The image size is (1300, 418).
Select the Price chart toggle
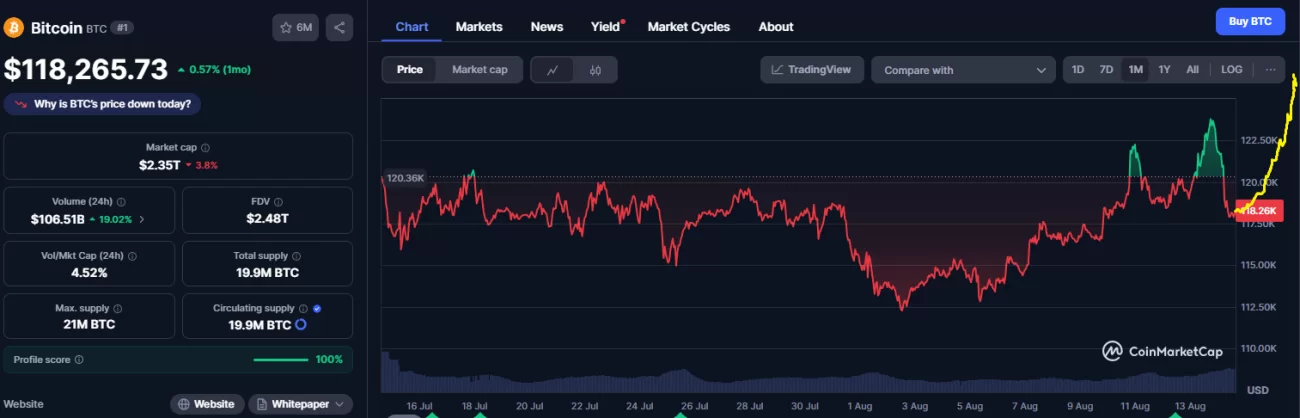tap(409, 70)
